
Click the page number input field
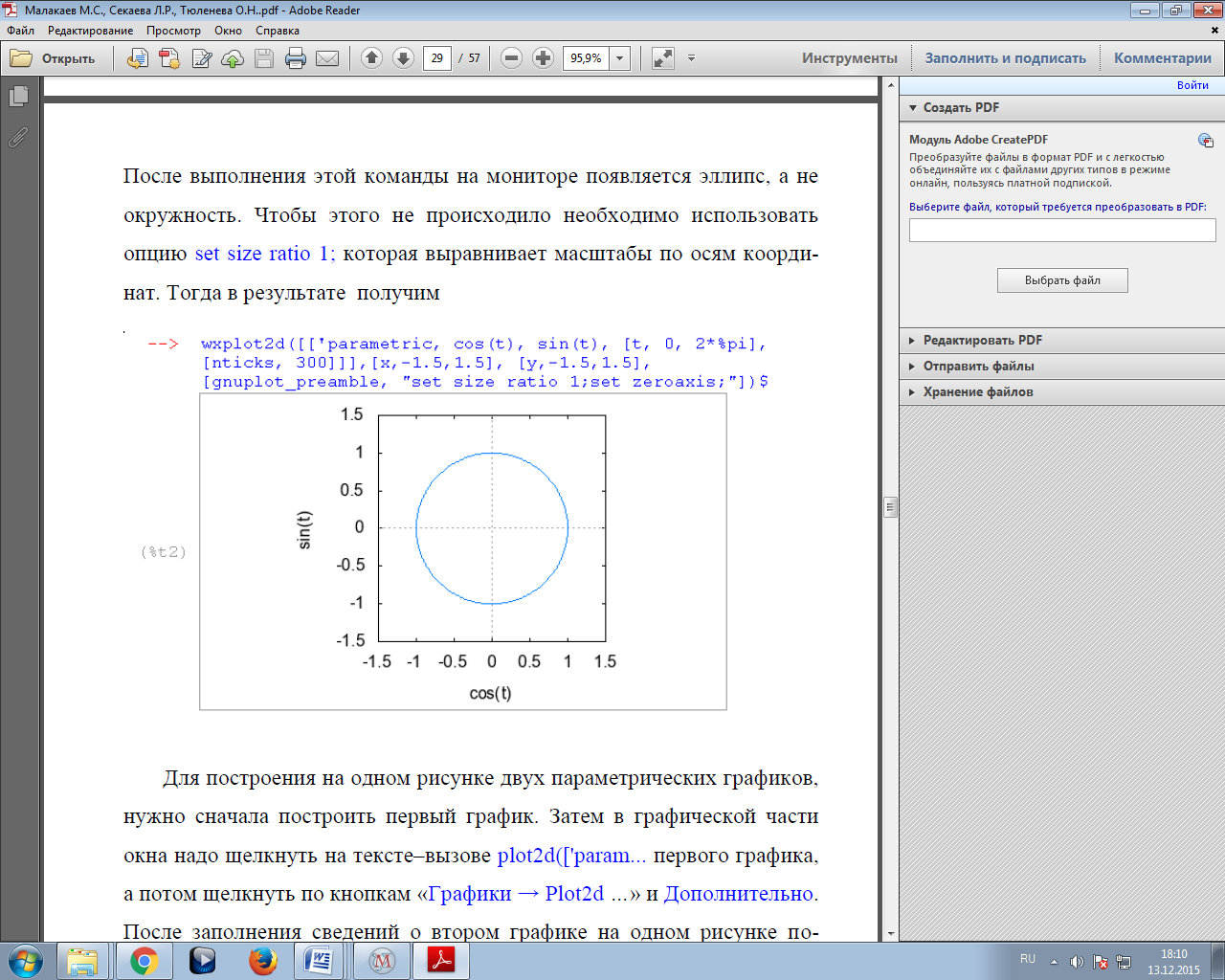[437, 58]
